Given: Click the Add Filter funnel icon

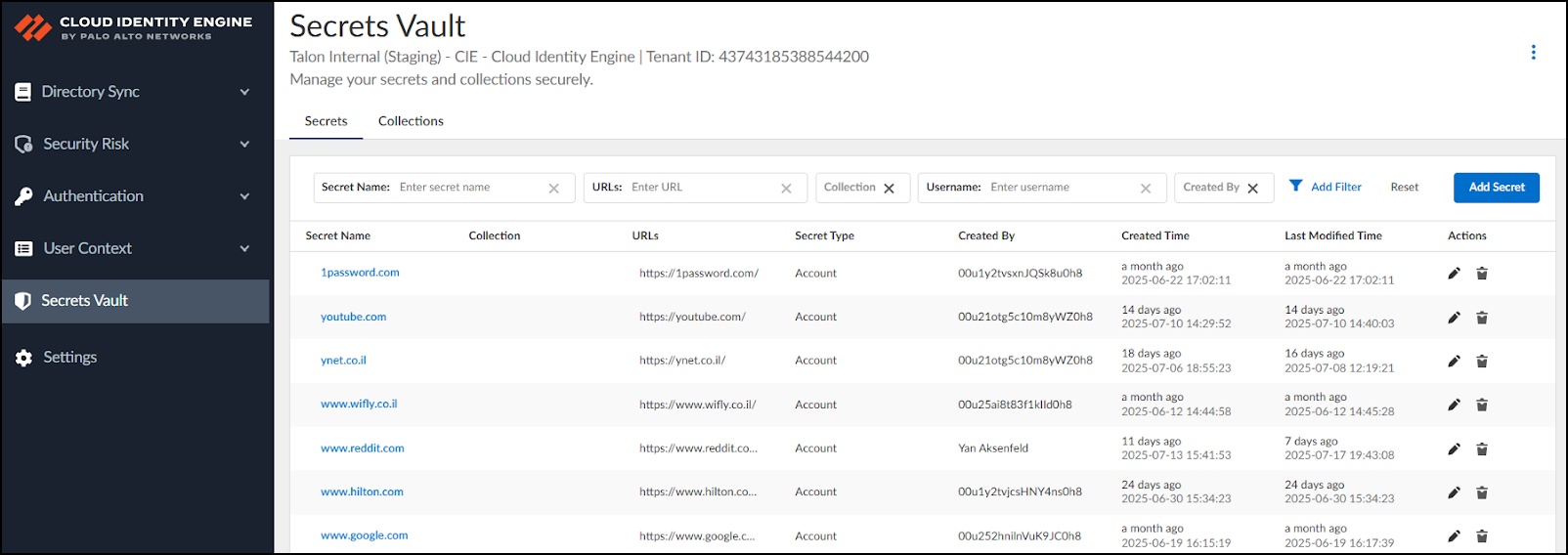Looking at the screenshot, I should 1295,186.
